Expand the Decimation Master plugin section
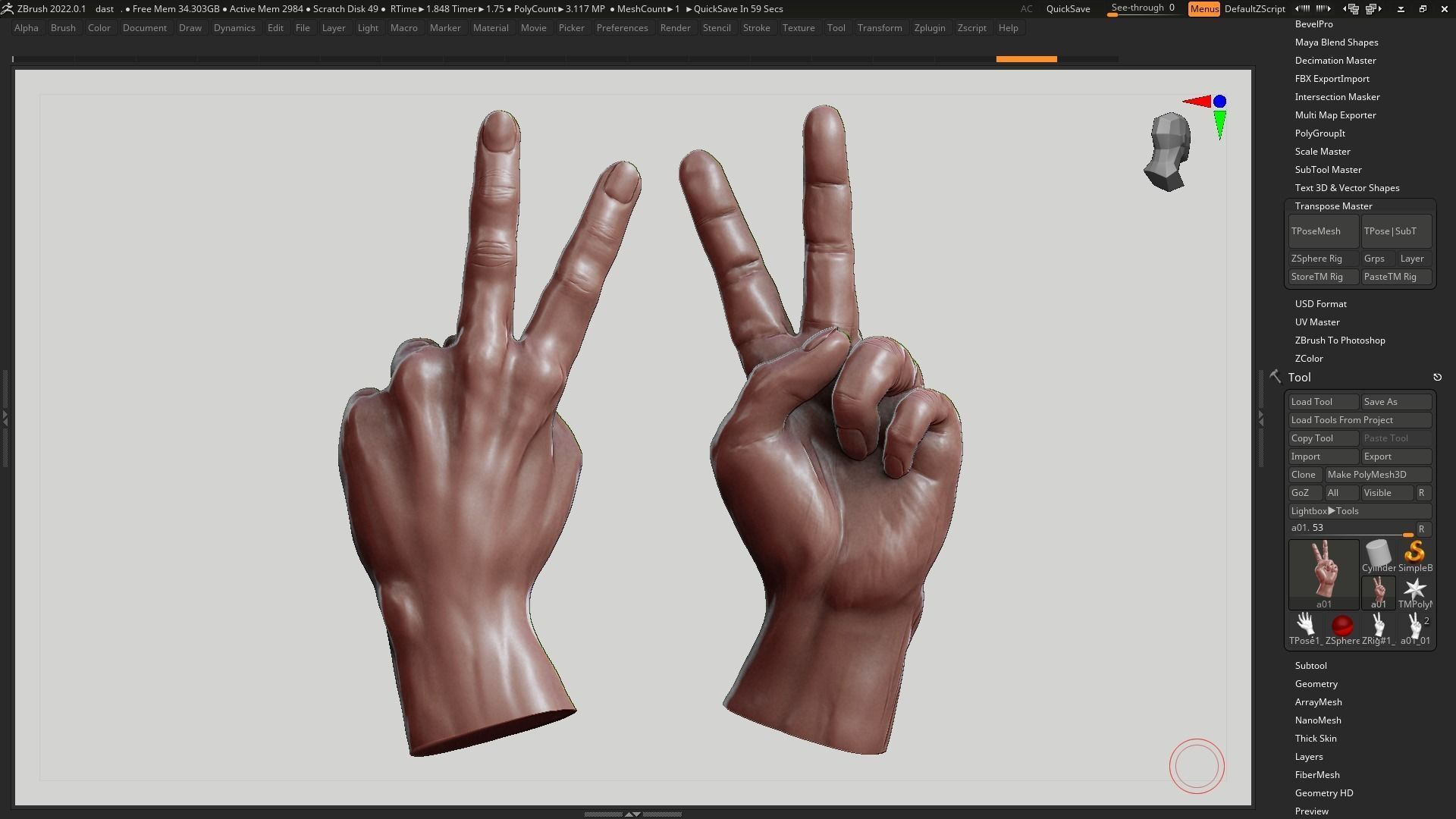Viewport: 1456px width, 819px height. [x=1335, y=61]
